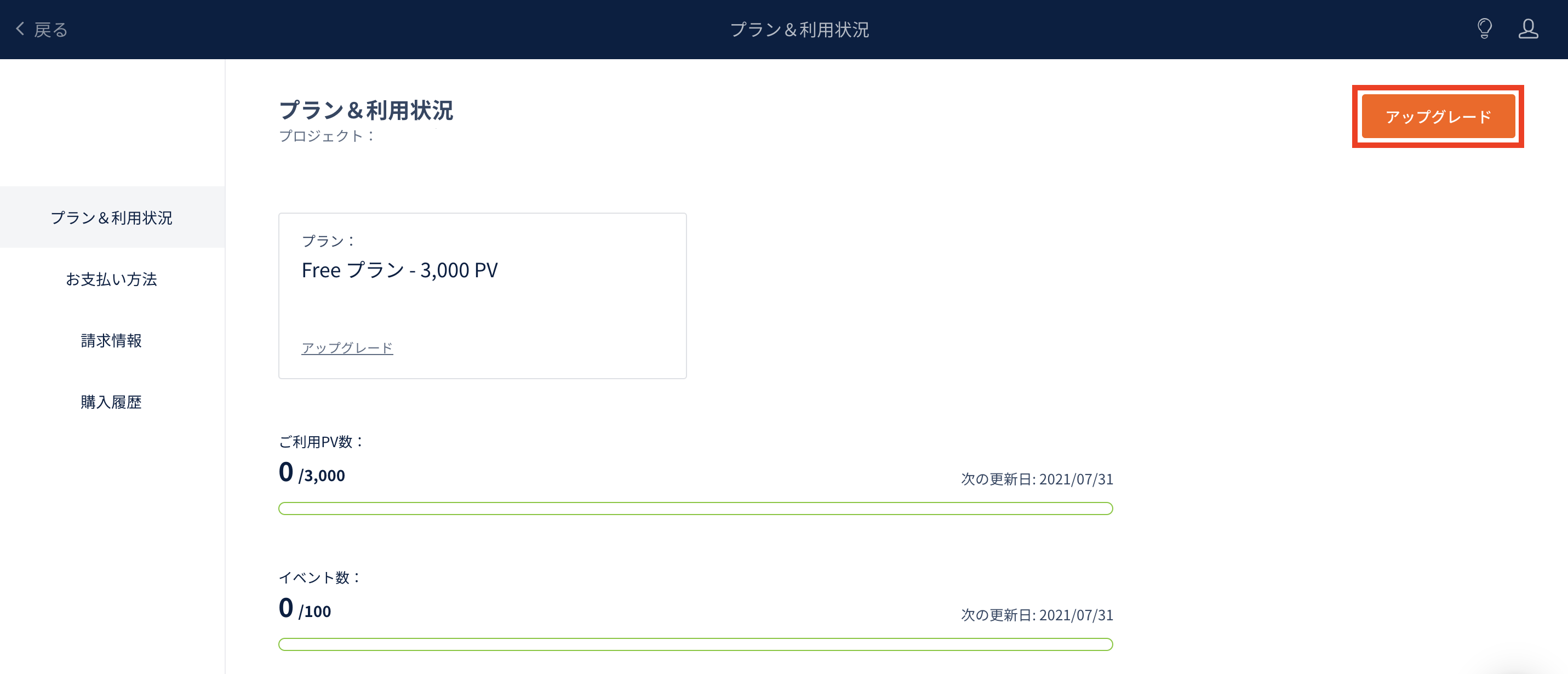The height and width of the screenshot is (674, 1568).
Task: Click the PV 次の更新日 2021/07/31 text
Action: click(x=1037, y=479)
